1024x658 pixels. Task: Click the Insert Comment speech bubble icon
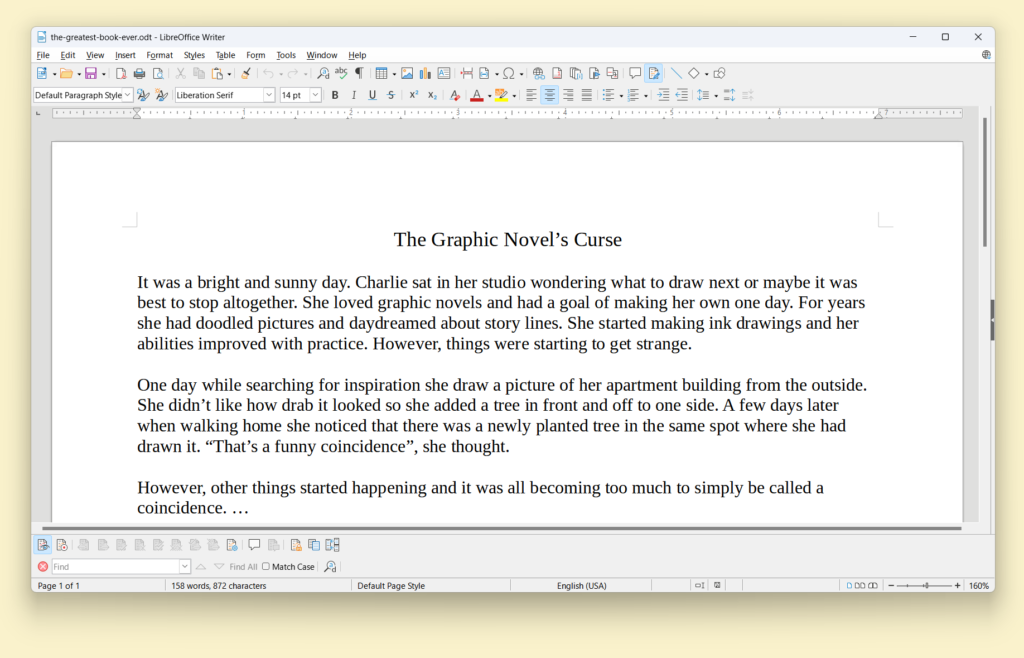coord(635,74)
